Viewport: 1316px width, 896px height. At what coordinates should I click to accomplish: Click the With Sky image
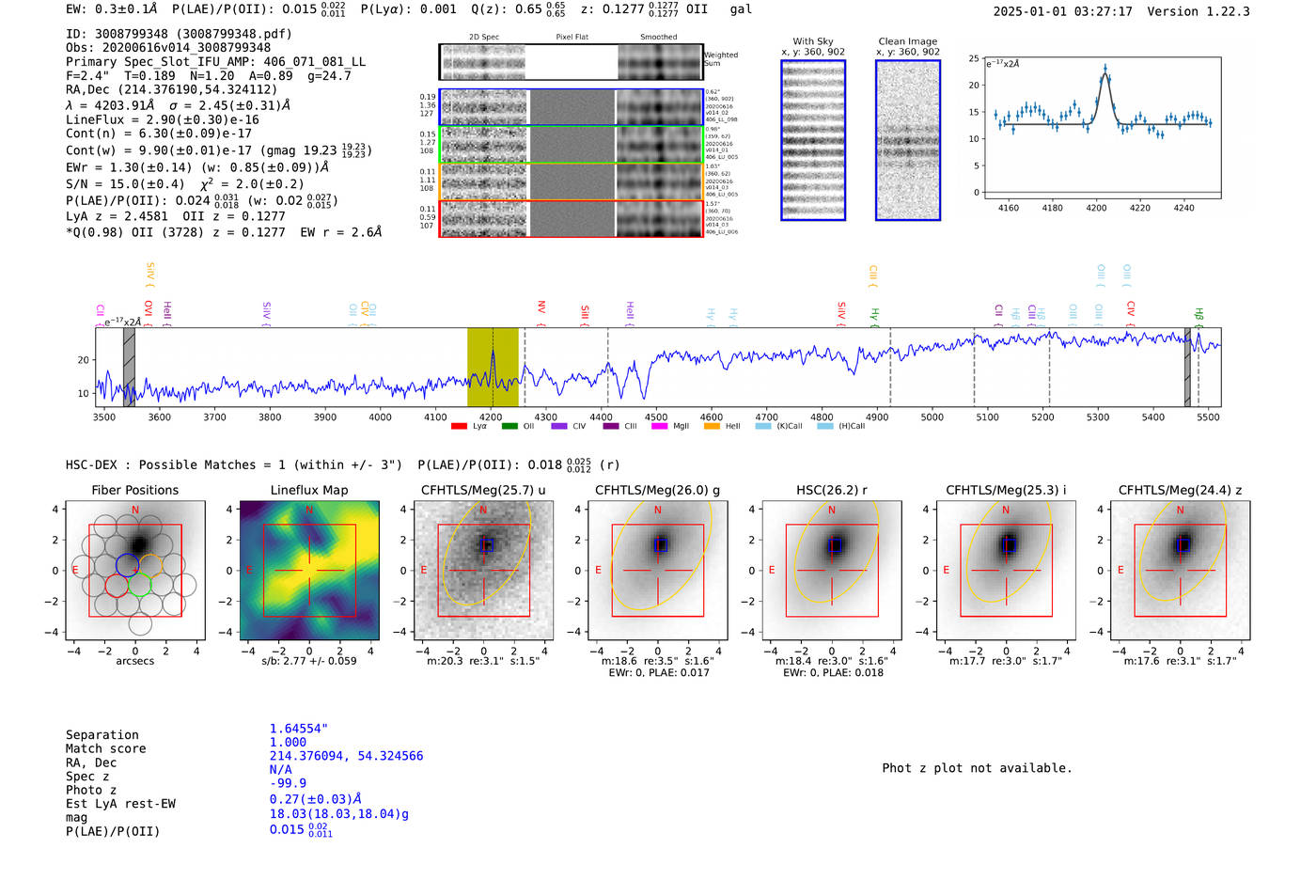[x=813, y=140]
